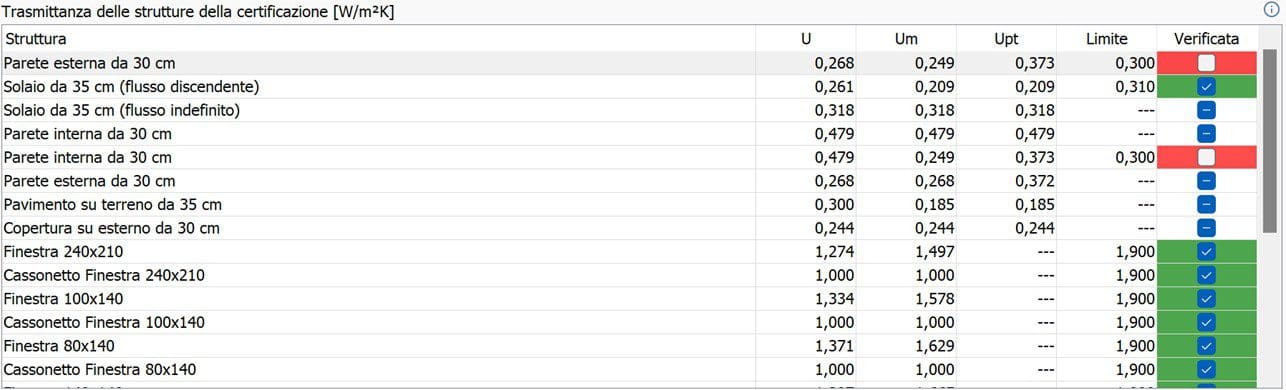Select the Cassonetto Finestra 240x210 row
Screen dimensions: 1286x390
[x=629, y=275]
